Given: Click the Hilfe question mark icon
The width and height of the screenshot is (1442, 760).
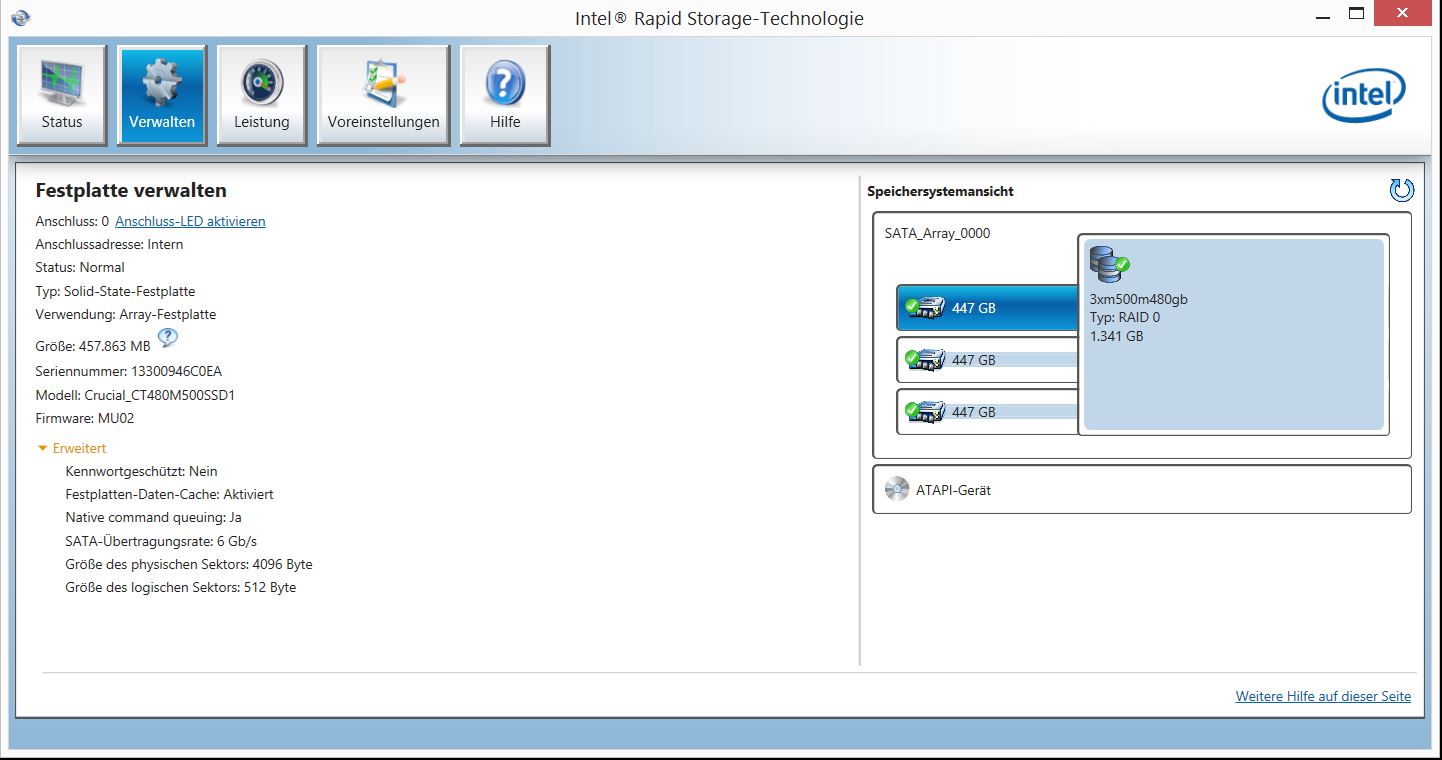Looking at the screenshot, I should [505, 82].
